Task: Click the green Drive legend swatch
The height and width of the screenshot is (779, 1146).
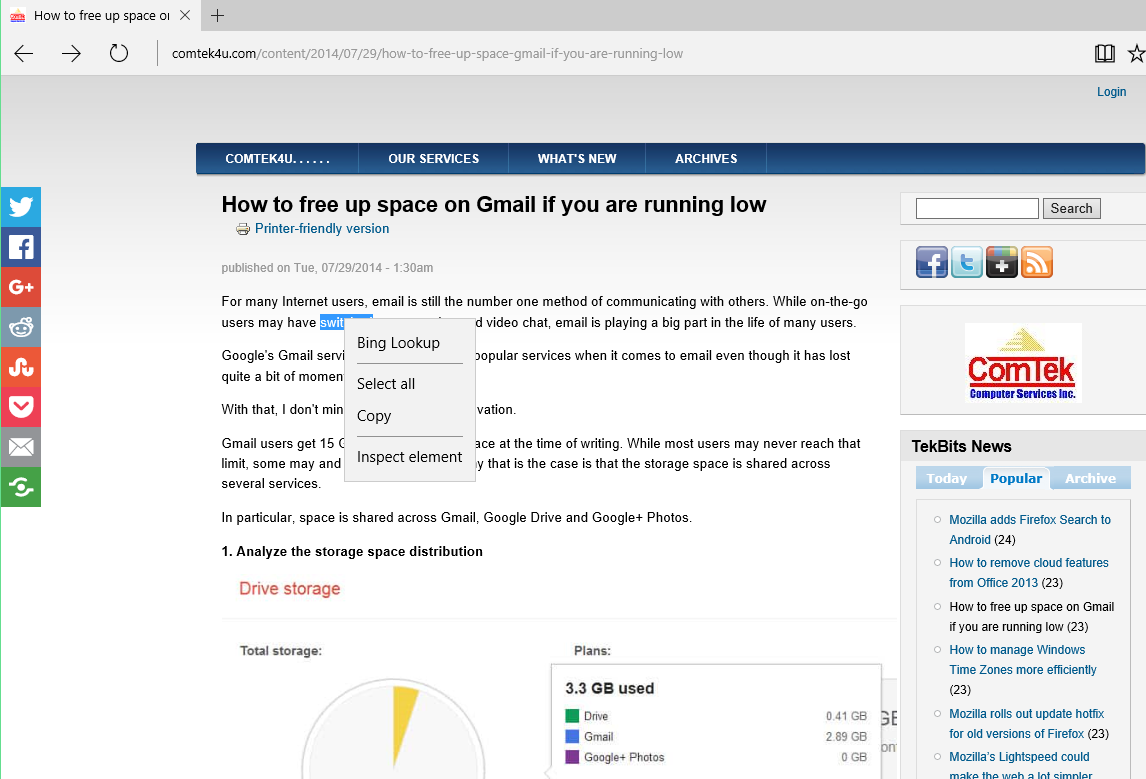Action: pyautogui.click(x=572, y=715)
